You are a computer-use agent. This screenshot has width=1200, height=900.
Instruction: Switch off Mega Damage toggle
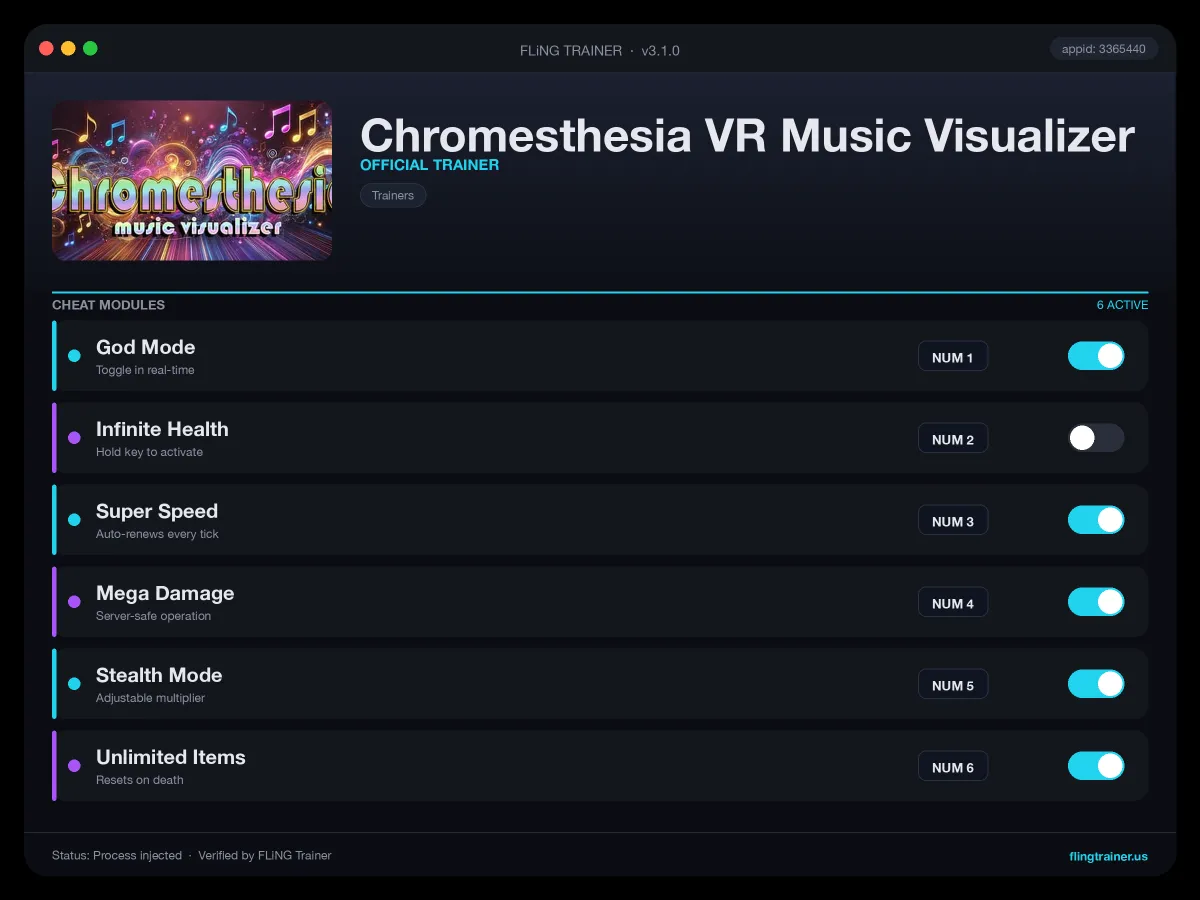coord(1096,602)
